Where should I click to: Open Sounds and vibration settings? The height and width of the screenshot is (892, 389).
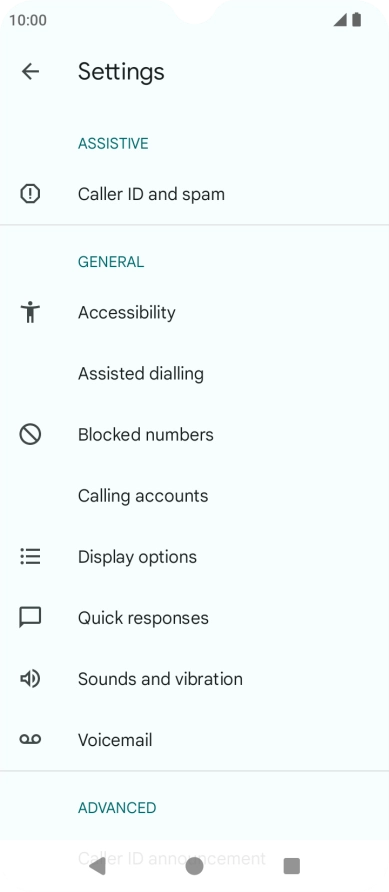(x=194, y=679)
